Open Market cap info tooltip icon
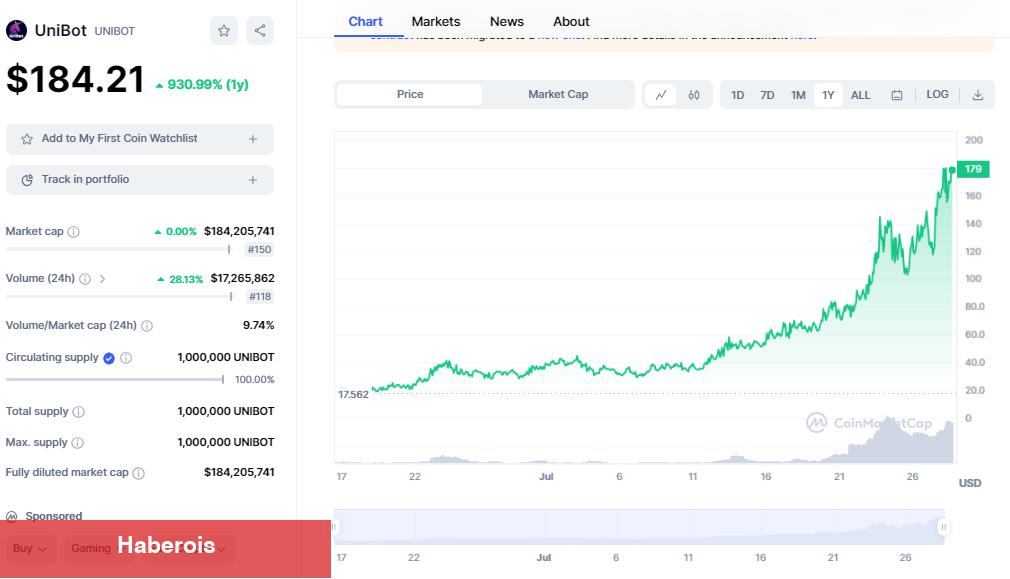The height and width of the screenshot is (579, 1010). coord(73,232)
